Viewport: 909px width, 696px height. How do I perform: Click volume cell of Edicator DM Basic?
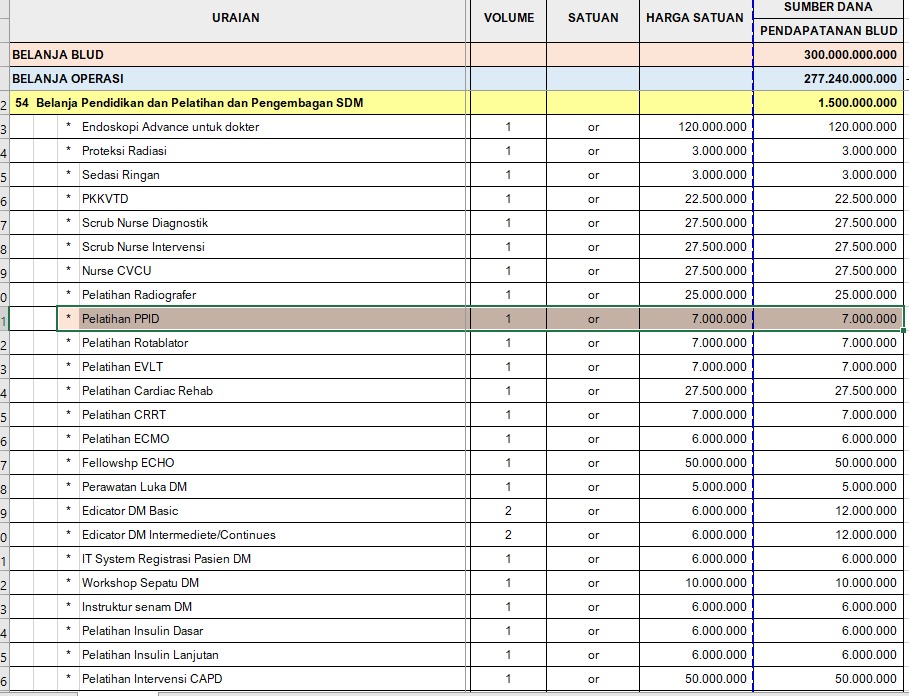[508, 511]
